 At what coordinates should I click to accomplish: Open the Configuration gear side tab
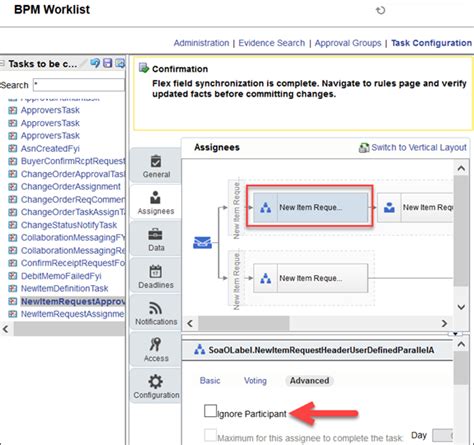156,386
